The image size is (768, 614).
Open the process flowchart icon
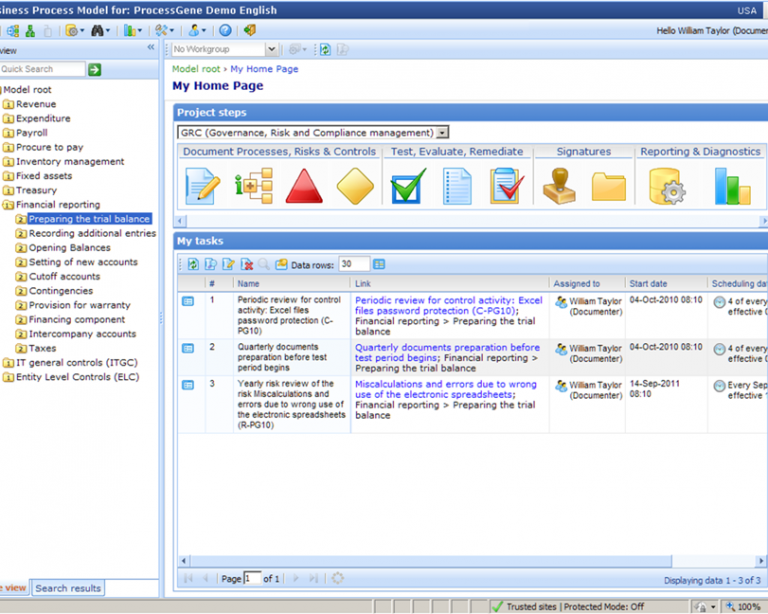[x=254, y=186]
